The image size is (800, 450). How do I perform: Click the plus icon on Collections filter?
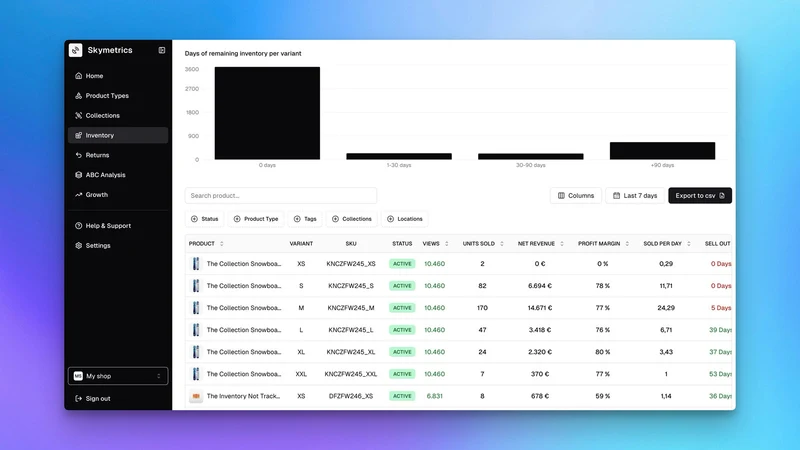tap(335, 219)
